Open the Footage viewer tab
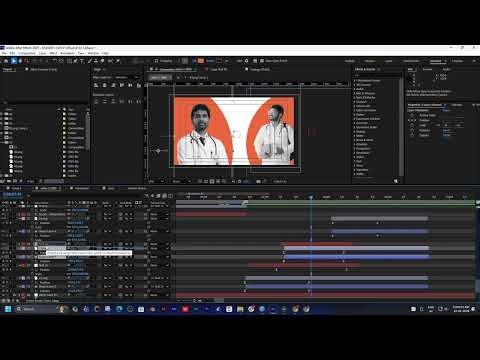The height and width of the screenshot is (360, 480). click(x=260, y=69)
